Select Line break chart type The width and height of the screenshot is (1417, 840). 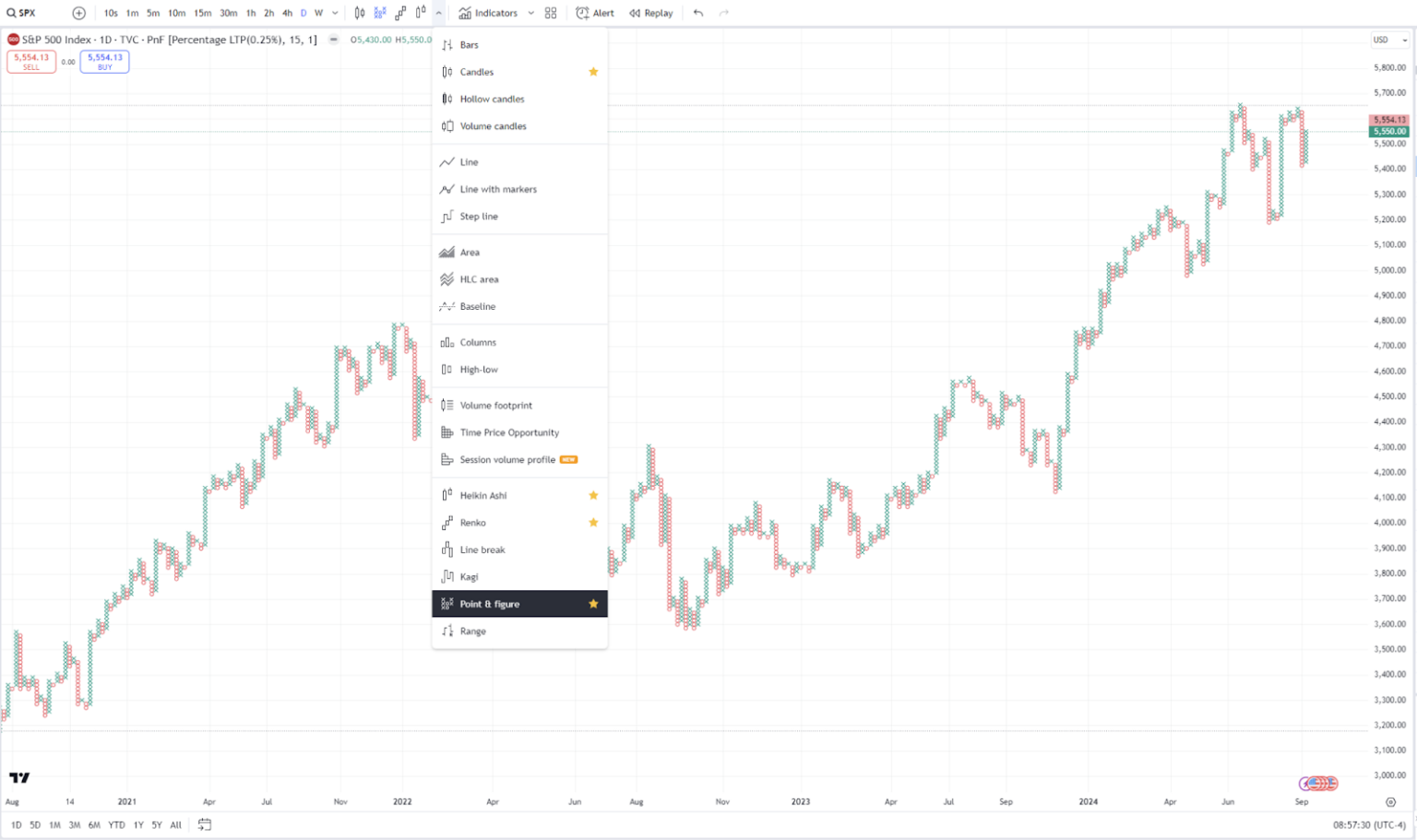(x=482, y=550)
